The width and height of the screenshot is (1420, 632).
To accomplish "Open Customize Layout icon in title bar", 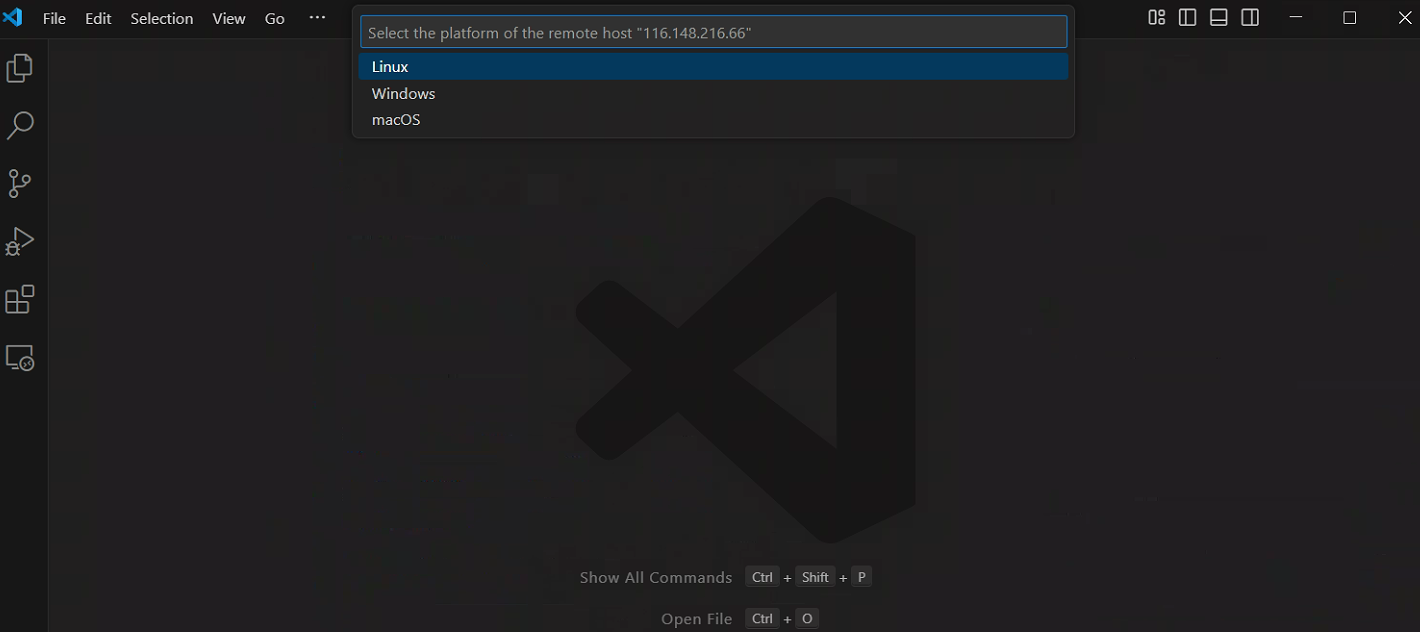I will [x=1156, y=17].
